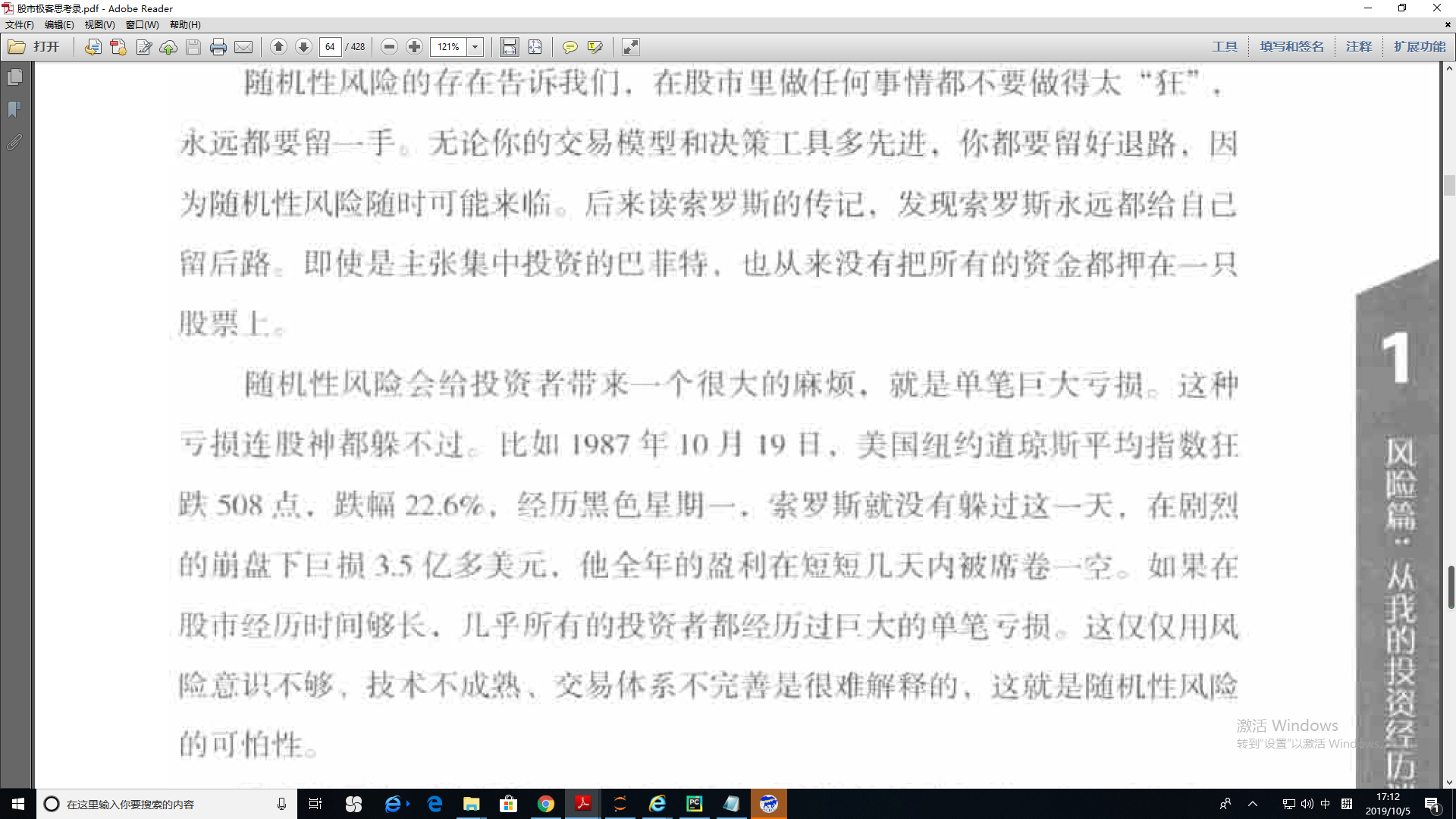Viewport: 1456px width, 819px height.
Task: Open File Explorer from taskbar
Action: point(471,804)
